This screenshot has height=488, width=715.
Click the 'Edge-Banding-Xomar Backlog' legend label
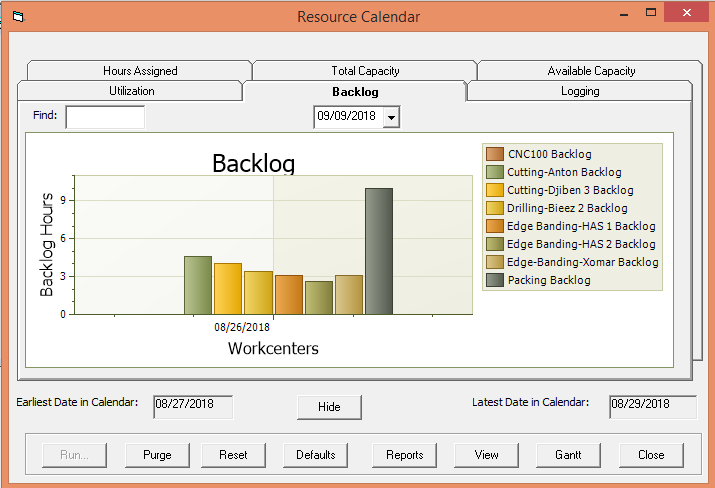(582, 262)
